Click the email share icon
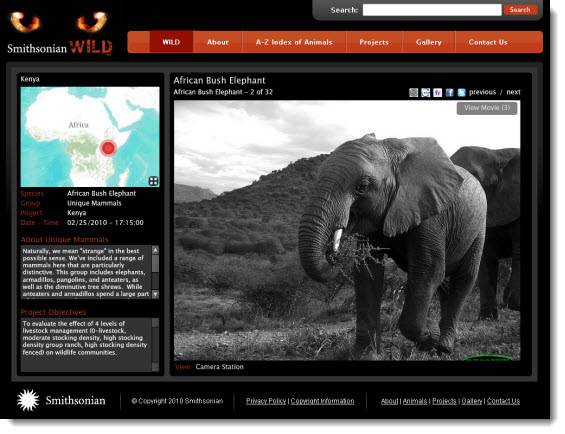 pos(426,93)
